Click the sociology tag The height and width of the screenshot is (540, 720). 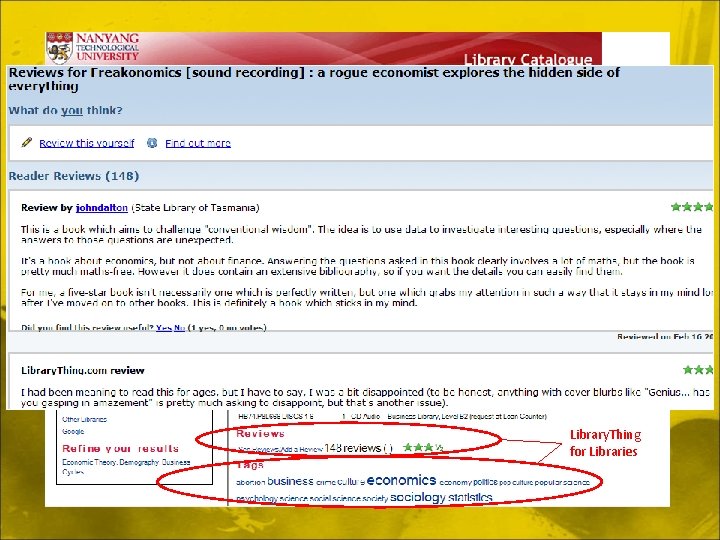click(417, 497)
